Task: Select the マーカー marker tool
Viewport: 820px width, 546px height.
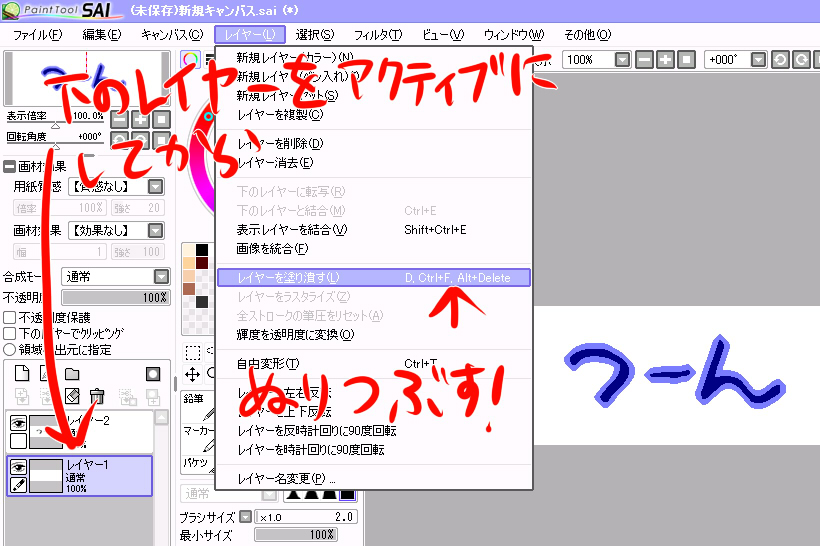Action: (x=199, y=438)
